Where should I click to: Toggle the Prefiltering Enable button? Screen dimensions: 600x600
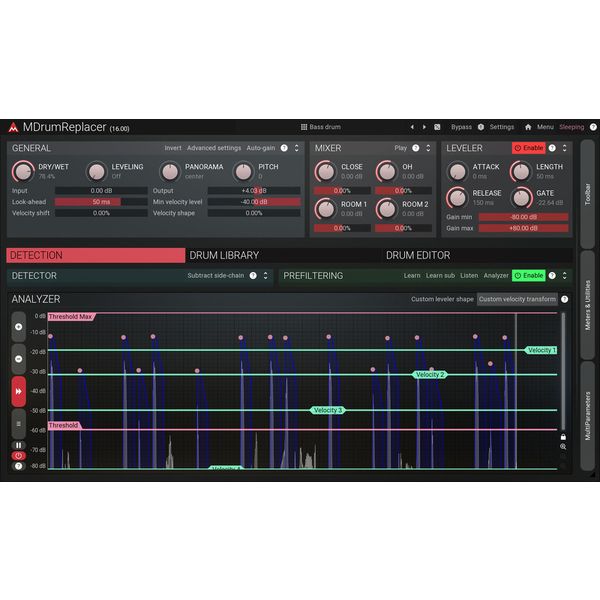pos(528,276)
